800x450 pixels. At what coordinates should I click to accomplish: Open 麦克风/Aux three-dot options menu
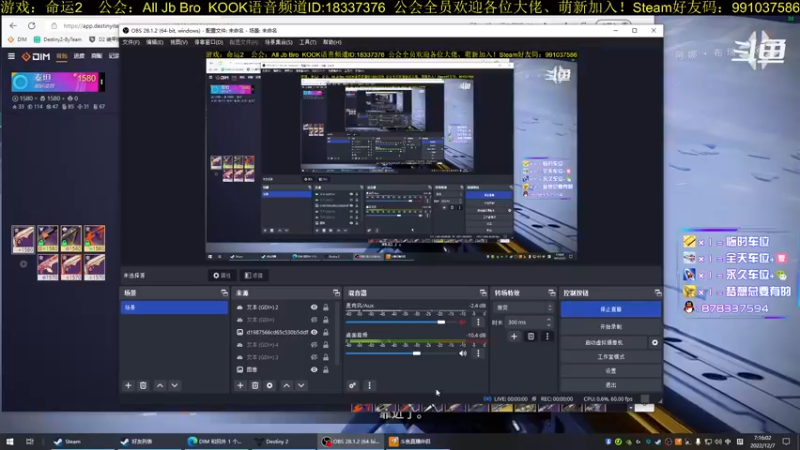[x=478, y=322]
